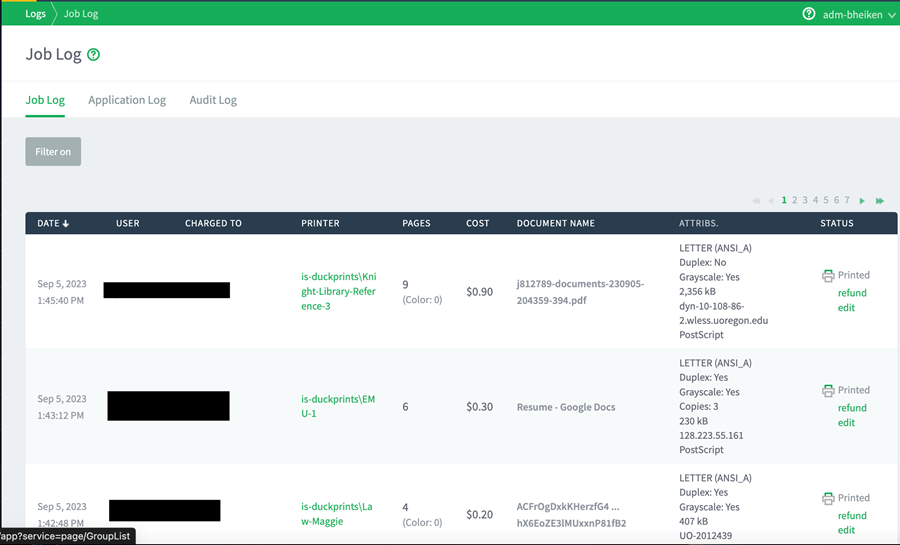The image size is (900, 545).
Task: Select the Job Log tab
Action: [x=45, y=100]
